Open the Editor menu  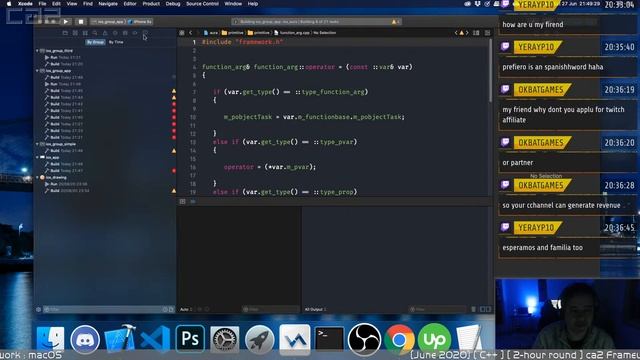[130, 4]
